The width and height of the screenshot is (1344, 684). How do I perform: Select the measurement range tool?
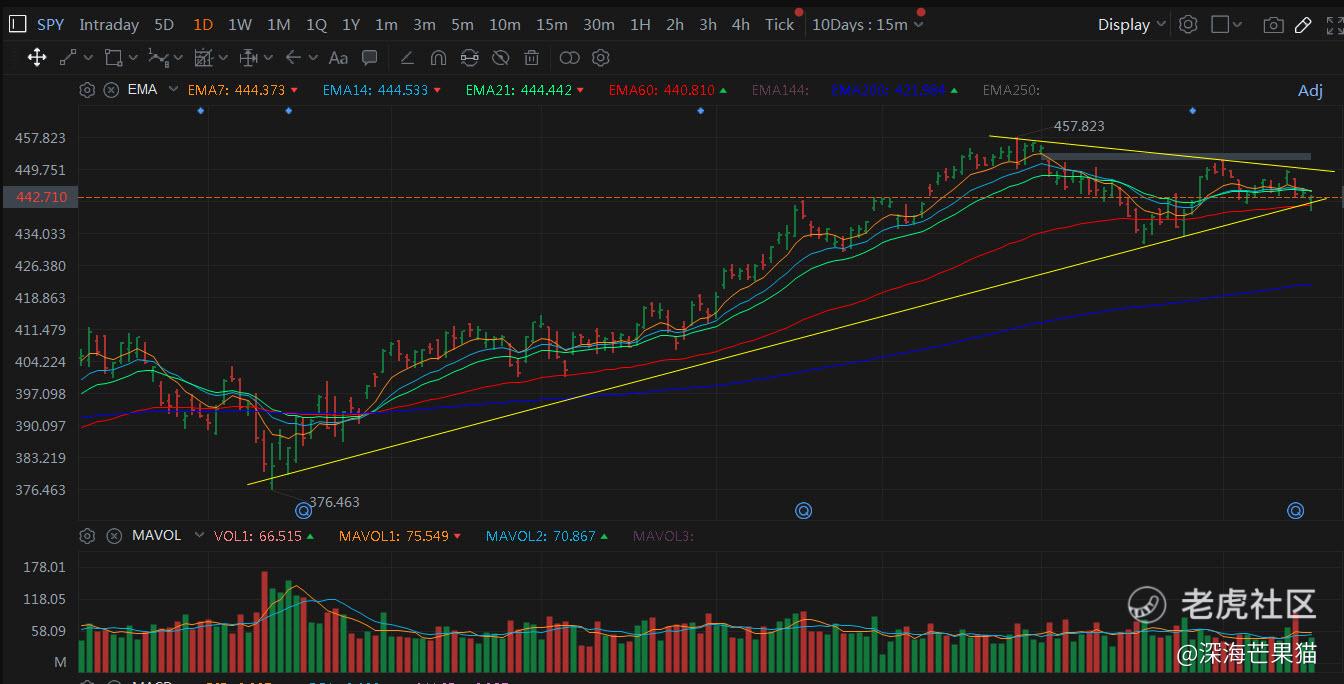(249, 58)
